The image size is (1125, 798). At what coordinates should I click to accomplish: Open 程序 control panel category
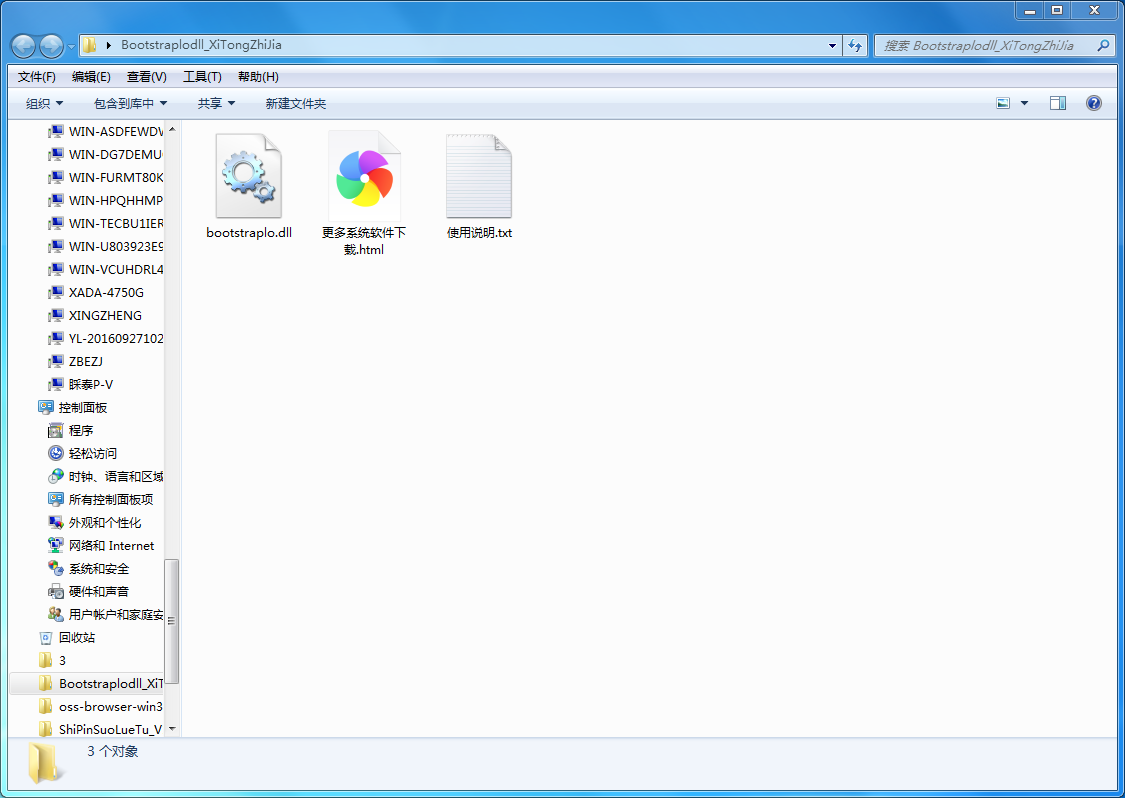[x=71, y=430]
